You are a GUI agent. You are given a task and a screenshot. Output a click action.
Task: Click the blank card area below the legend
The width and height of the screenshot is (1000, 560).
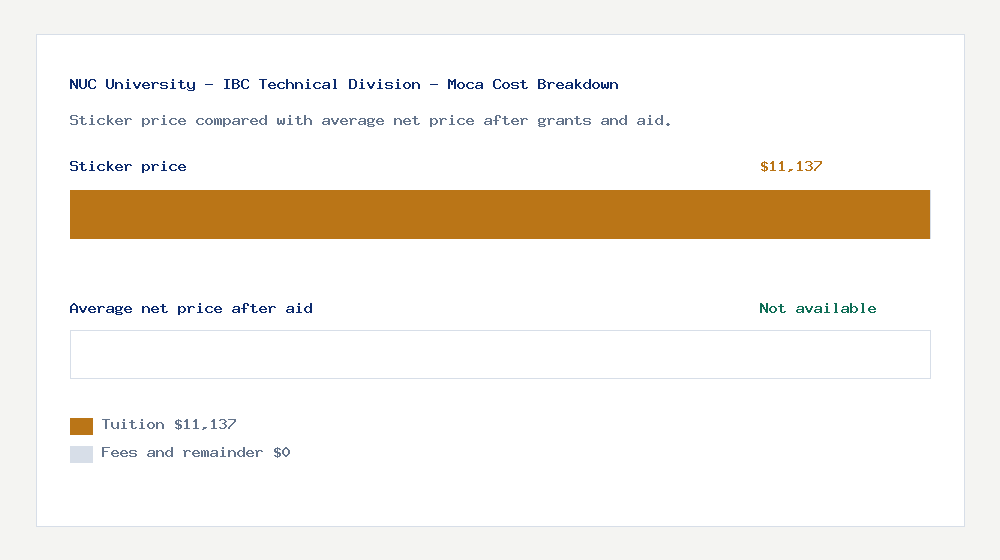click(500, 495)
